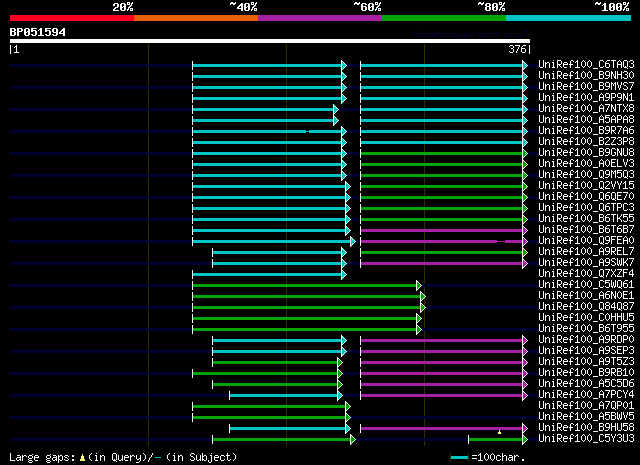Select hit label UniRef100_A9REL7
Screen dimensions: 640x465
pyautogui.click(x=586, y=251)
